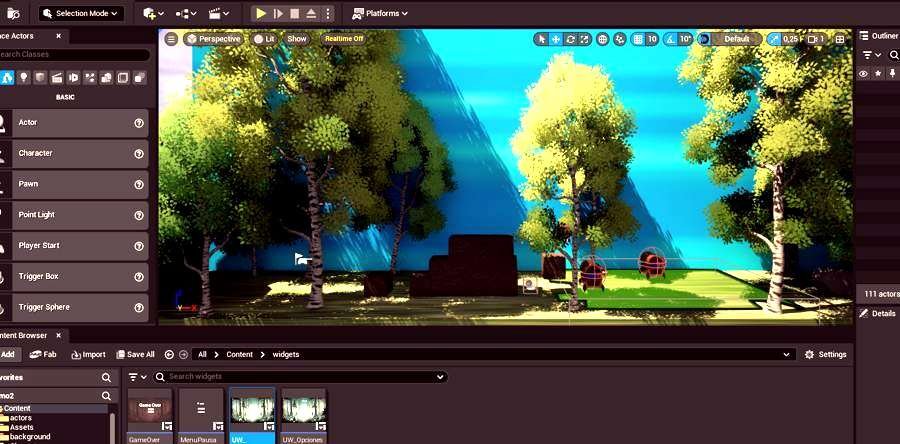Screen dimensions: 900x444
Task: Click the Stop simulation button
Action: (x=293, y=14)
